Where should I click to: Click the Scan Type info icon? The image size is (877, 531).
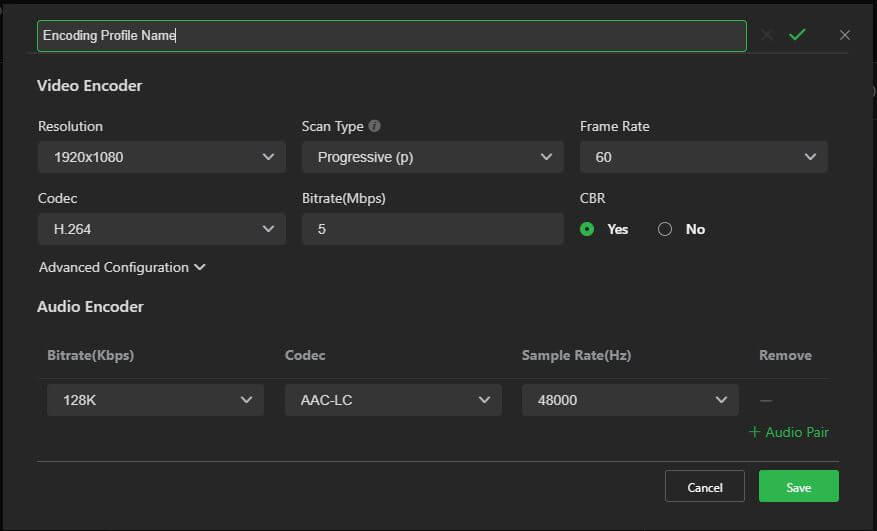point(374,127)
